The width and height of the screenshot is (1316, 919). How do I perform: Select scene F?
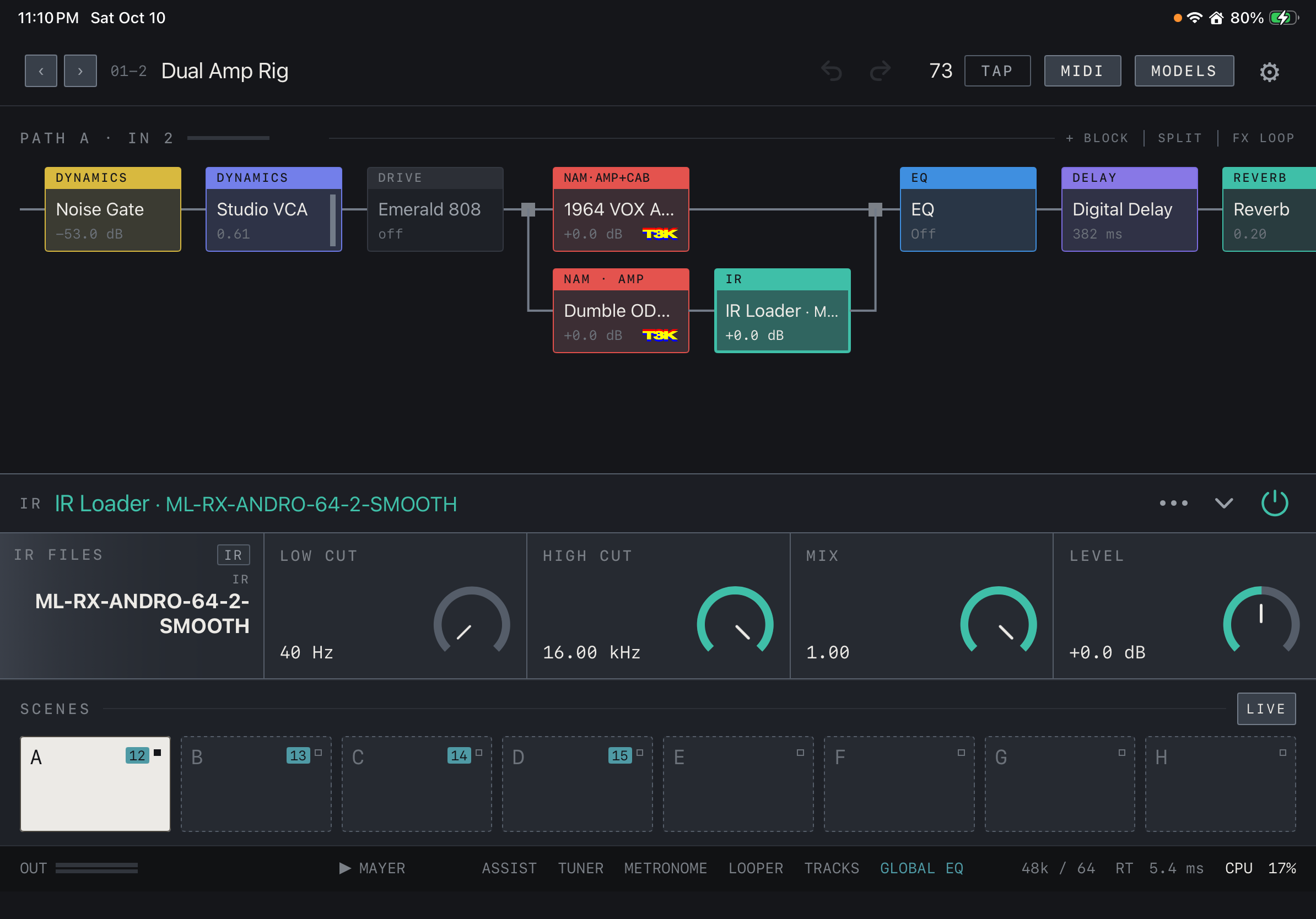pos(899,784)
